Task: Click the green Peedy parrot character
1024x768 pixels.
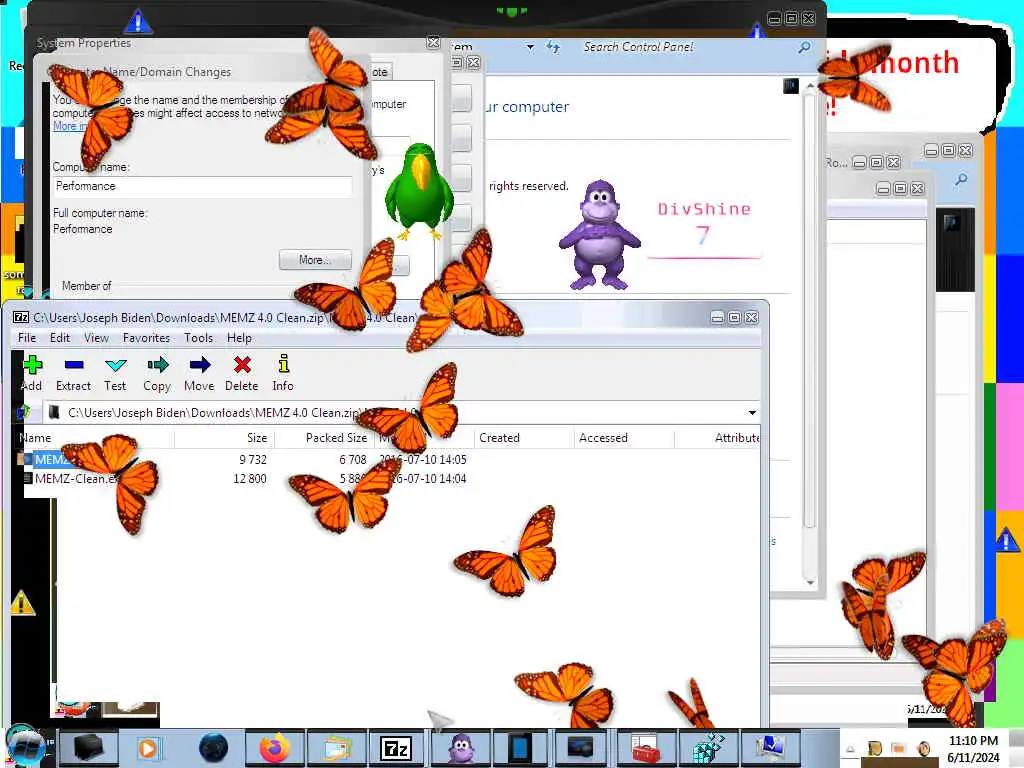Action: [x=419, y=191]
